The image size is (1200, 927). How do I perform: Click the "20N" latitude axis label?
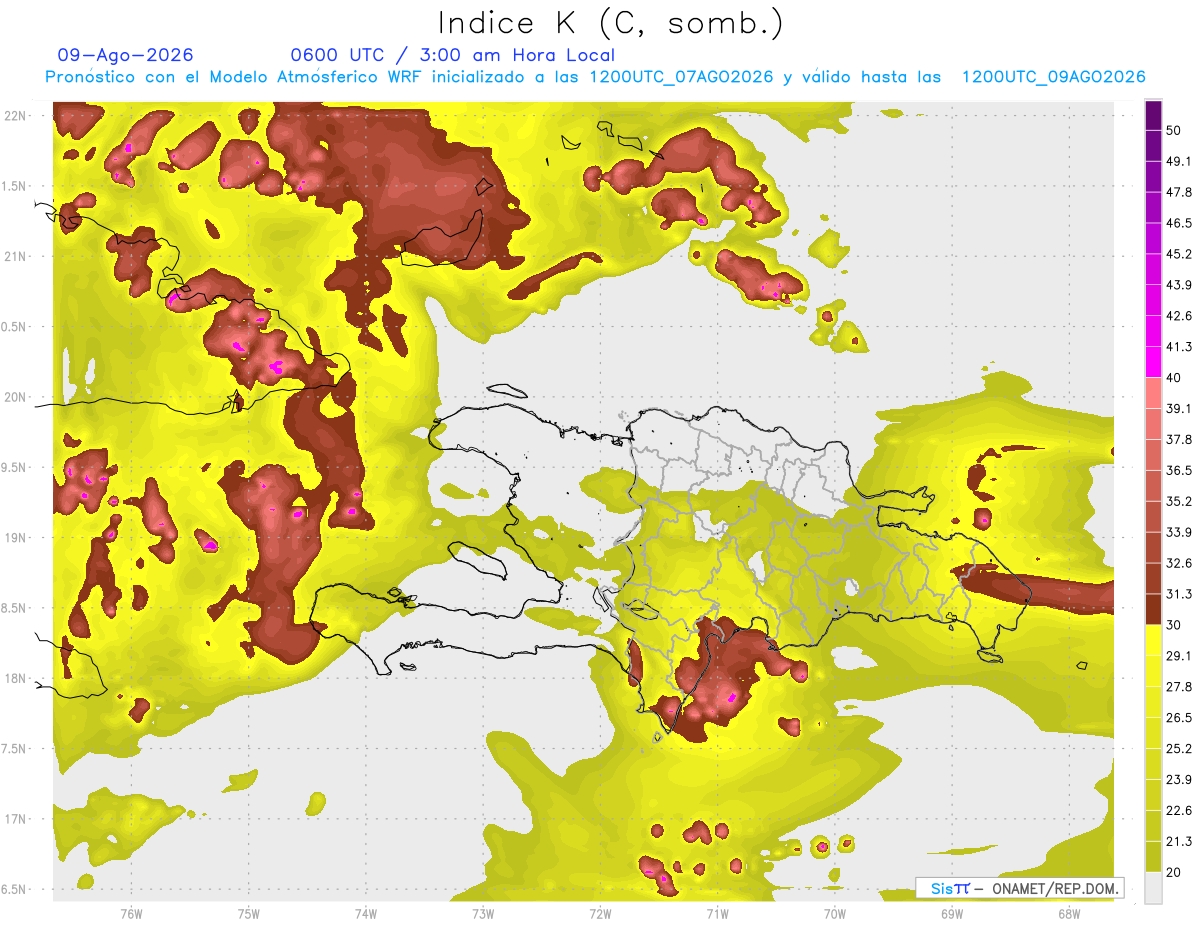coord(15,397)
